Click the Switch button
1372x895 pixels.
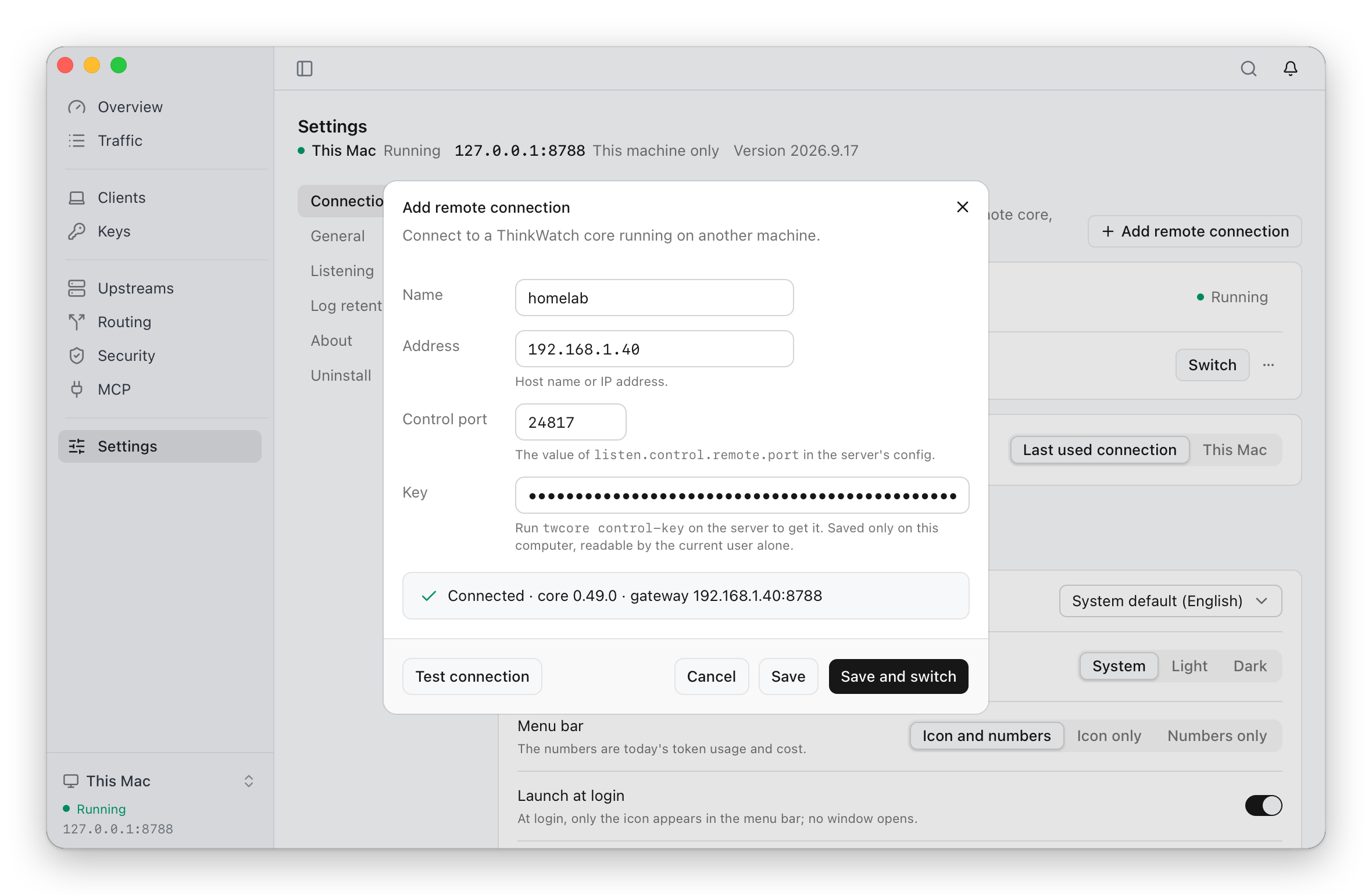[1212, 365]
